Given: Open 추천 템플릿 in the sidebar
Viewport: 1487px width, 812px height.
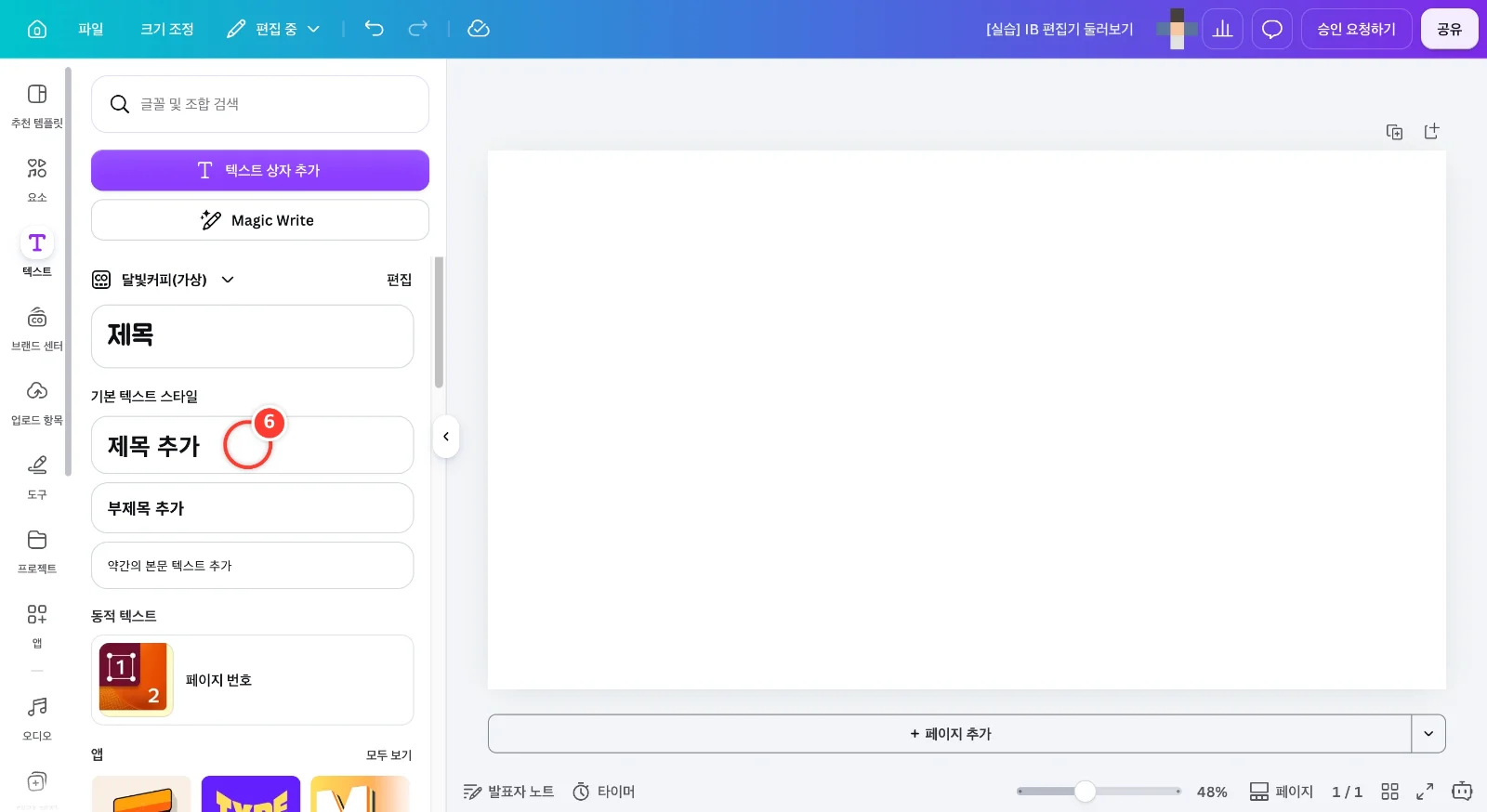Looking at the screenshot, I should tap(37, 106).
